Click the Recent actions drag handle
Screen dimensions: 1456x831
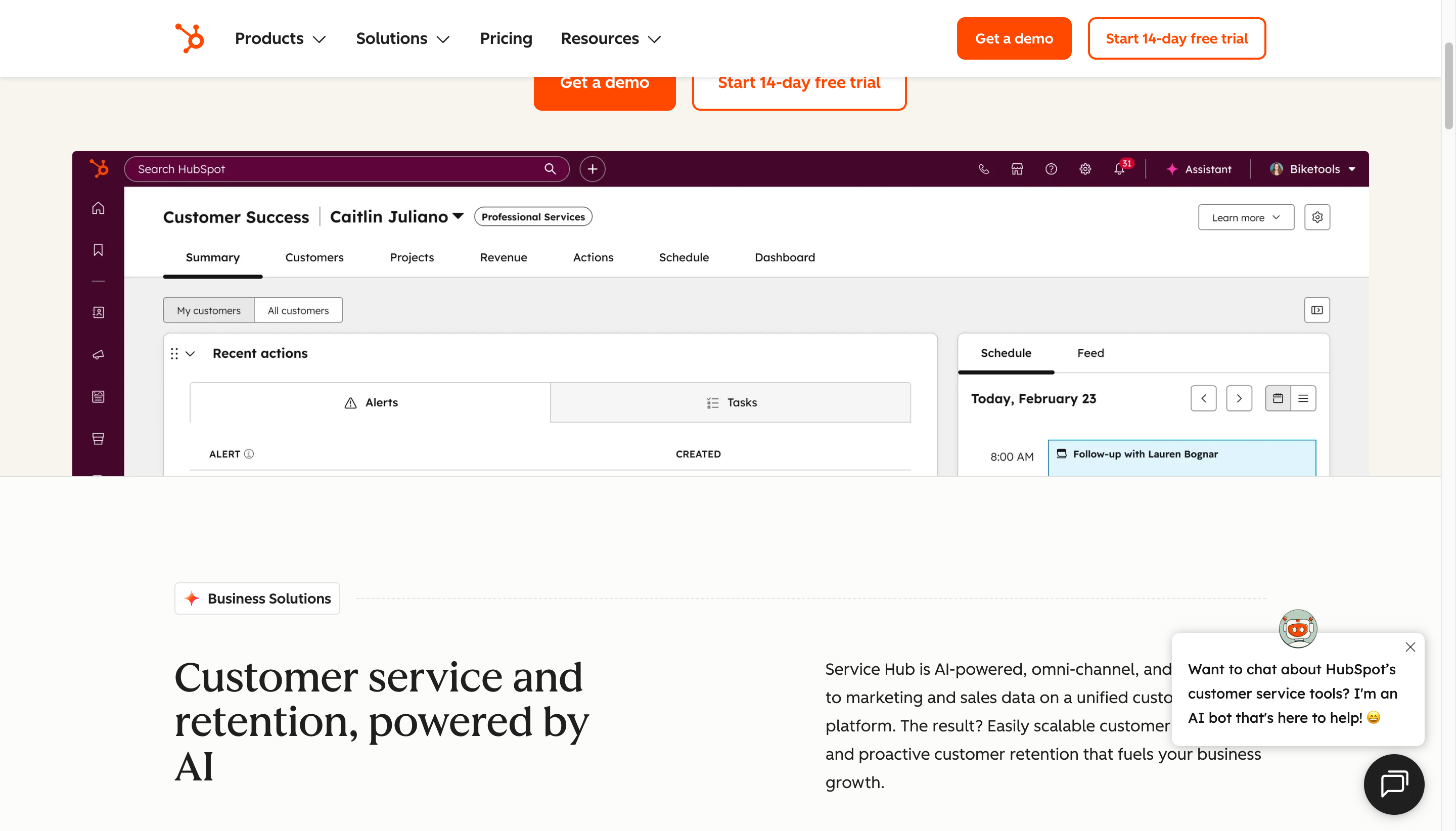[174, 354]
